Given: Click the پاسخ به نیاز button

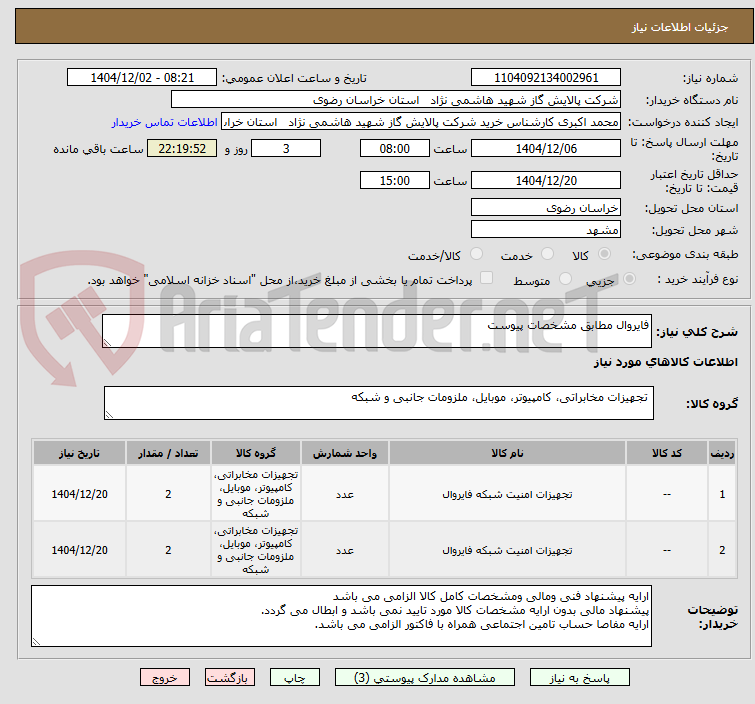Looking at the screenshot, I should [x=580, y=678].
